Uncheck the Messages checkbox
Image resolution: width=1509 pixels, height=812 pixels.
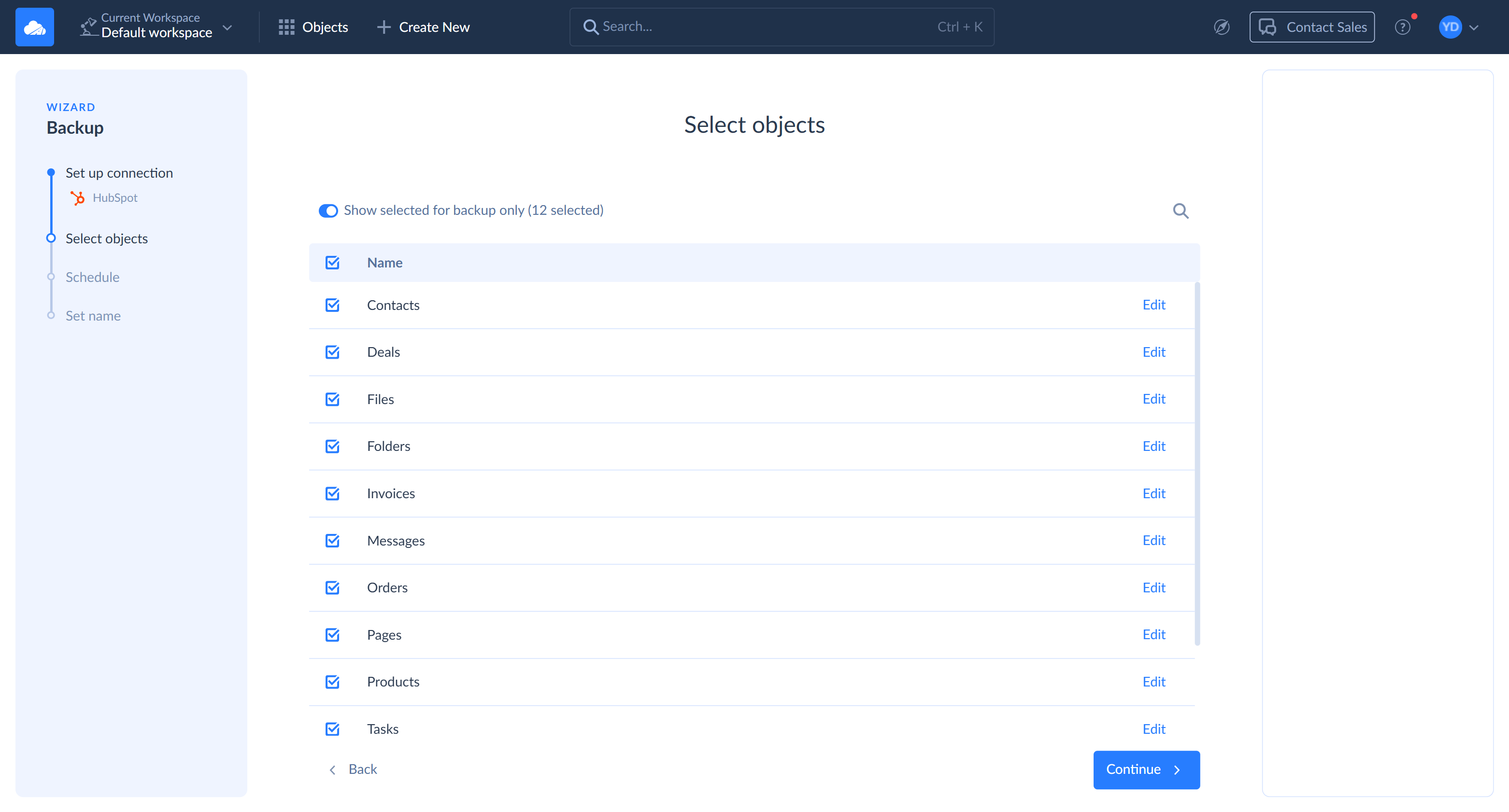pos(332,540)
